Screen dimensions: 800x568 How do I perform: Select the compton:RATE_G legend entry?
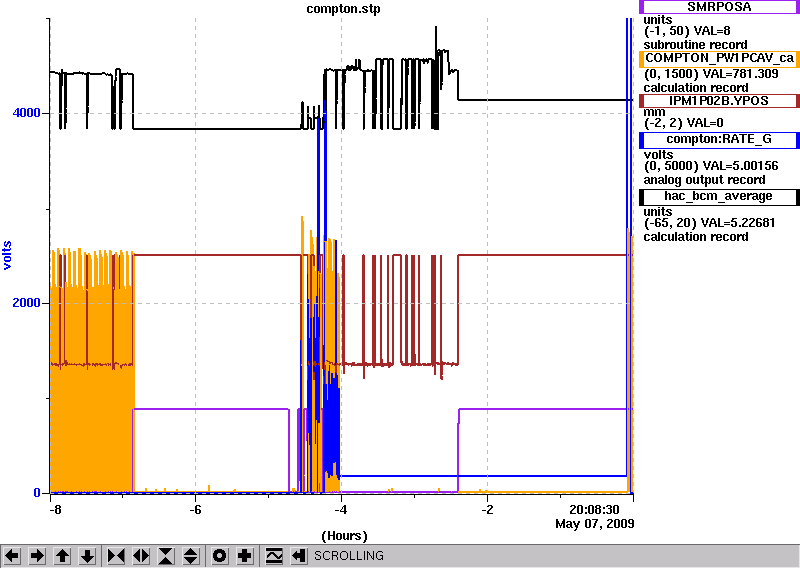pyautogui.click(x=718, y=139)
